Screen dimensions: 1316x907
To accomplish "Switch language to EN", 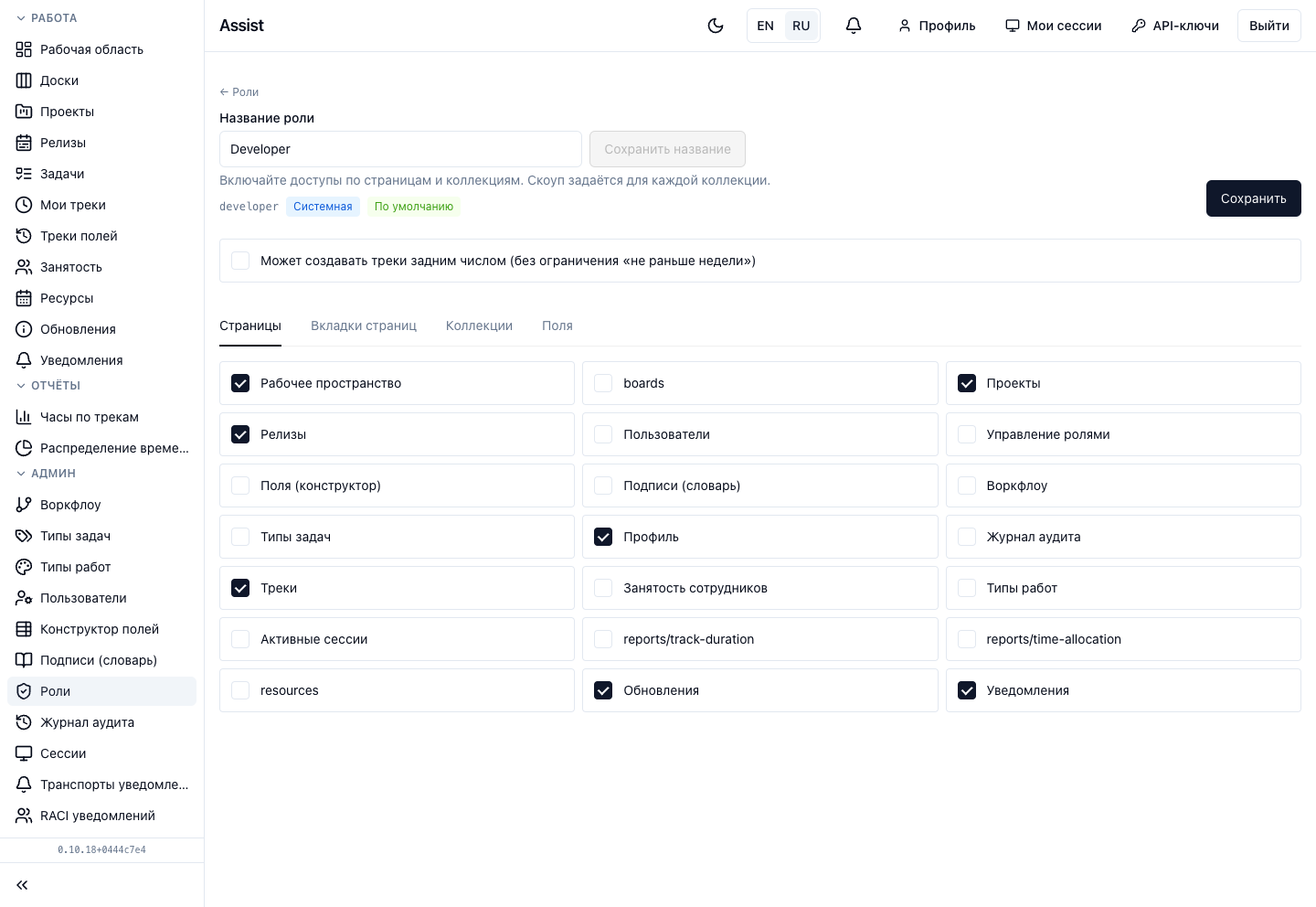I will (766, 26).
